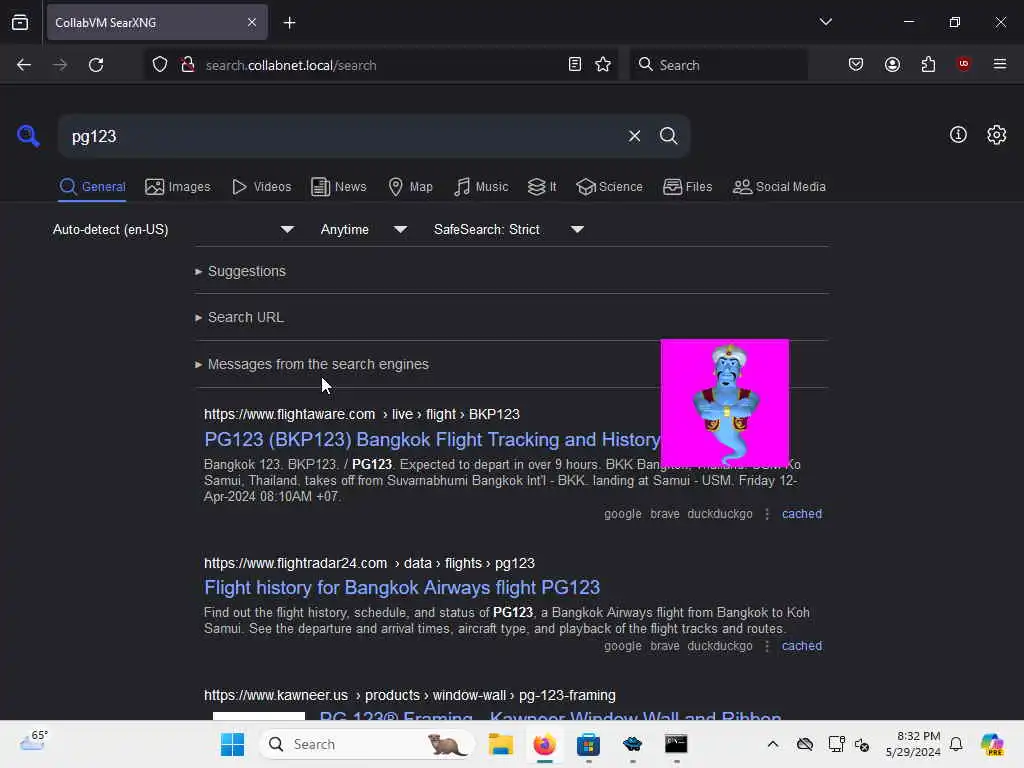Open Copilot preview from taskbar
This screenshot has height=768, width=1024.
tap(992, 744)
